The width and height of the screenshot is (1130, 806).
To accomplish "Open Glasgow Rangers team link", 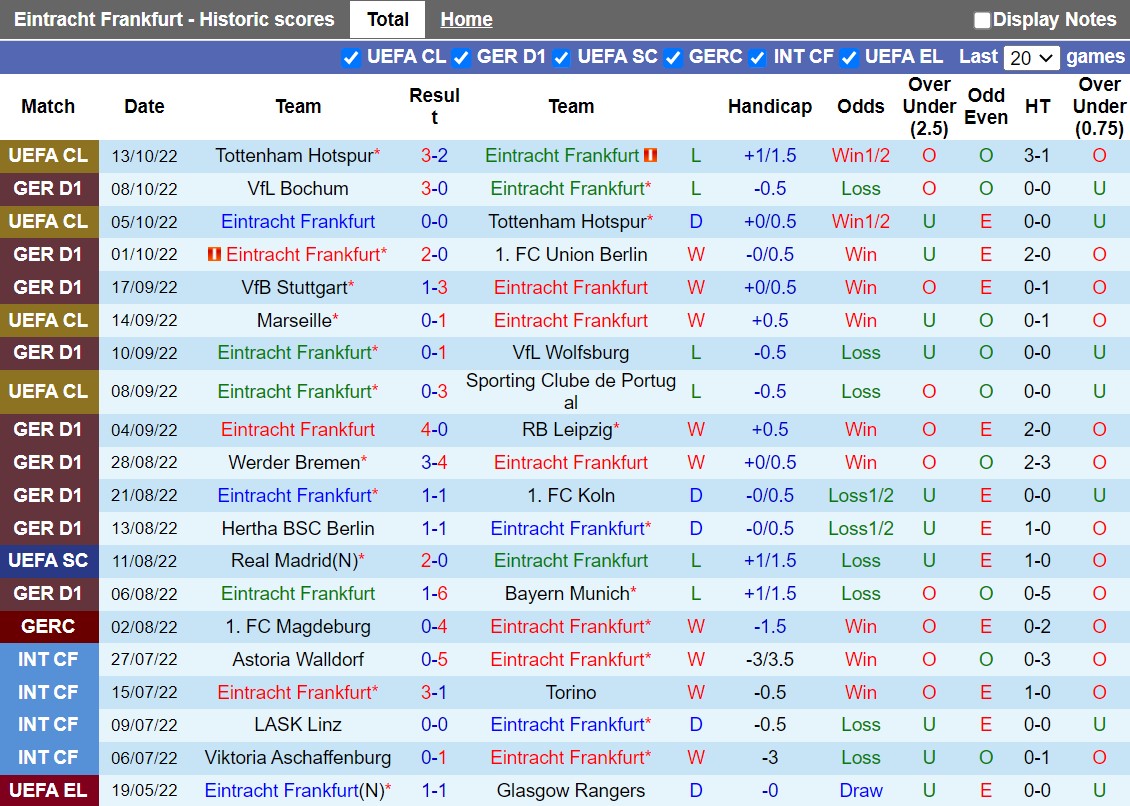I will (571, 791).
